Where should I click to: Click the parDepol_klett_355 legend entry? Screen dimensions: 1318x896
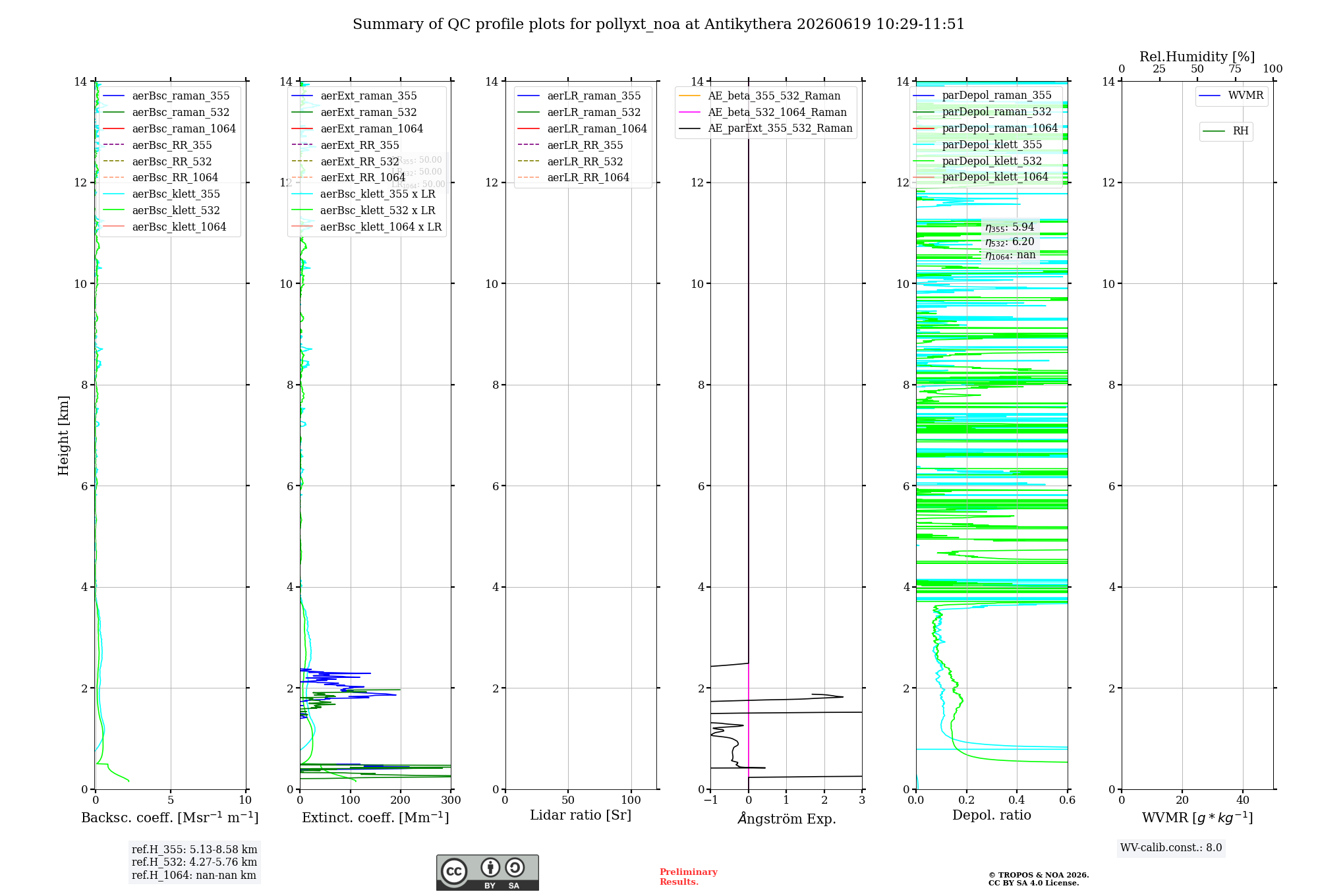tap(978, 145)
